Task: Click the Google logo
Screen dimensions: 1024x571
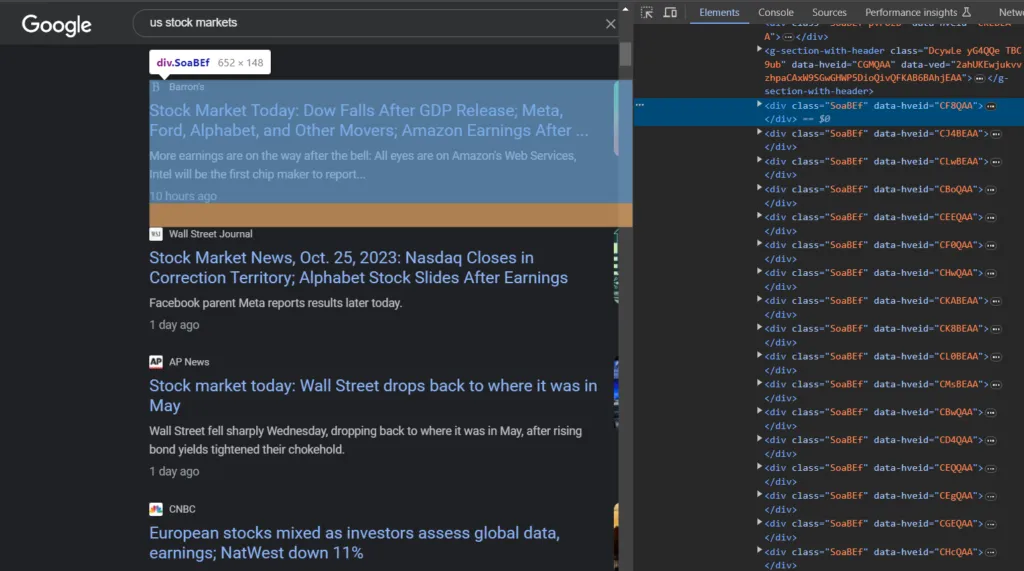Action: coord(57,25)
